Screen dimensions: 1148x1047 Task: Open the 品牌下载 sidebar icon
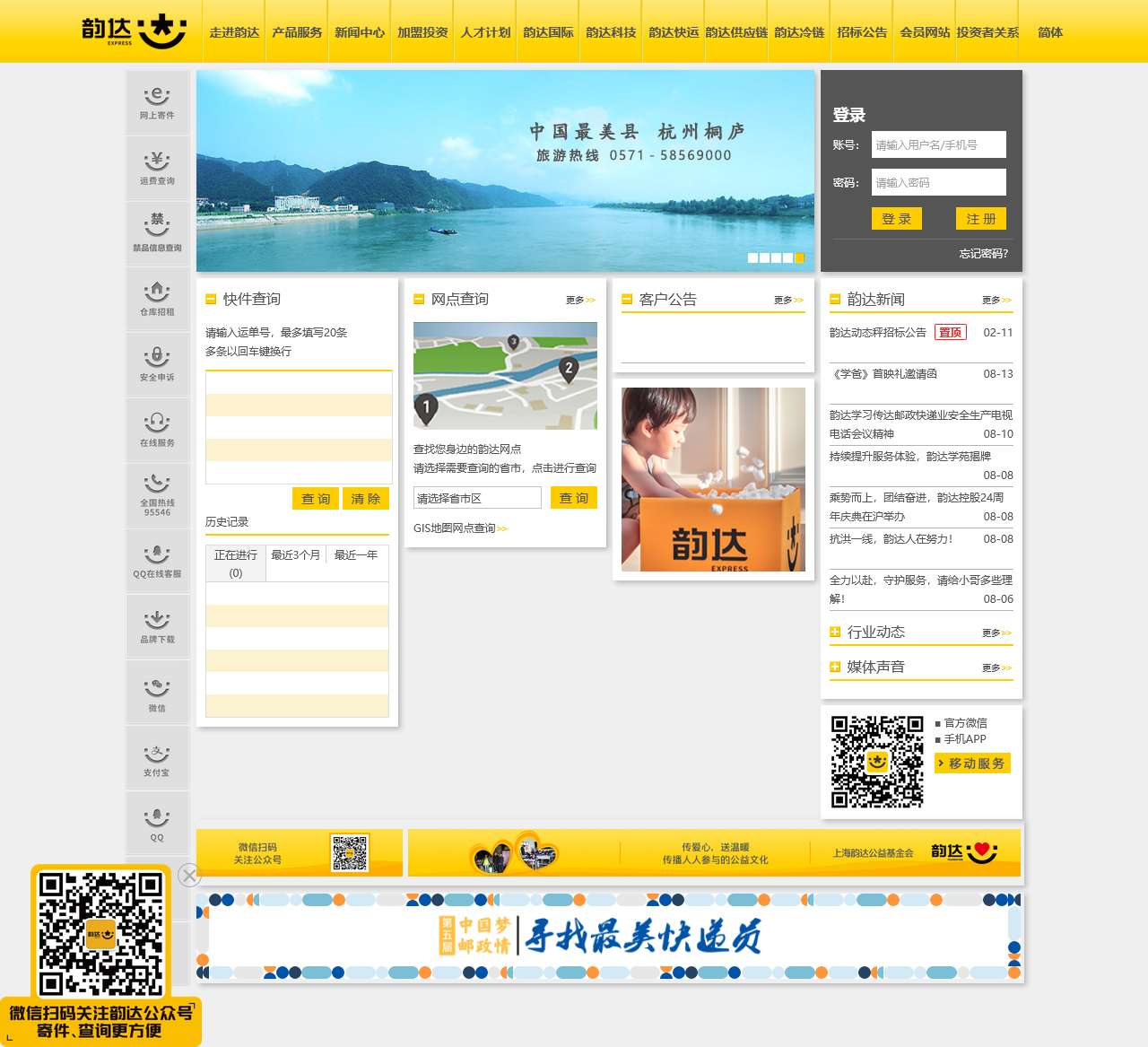tap(157, 626)
